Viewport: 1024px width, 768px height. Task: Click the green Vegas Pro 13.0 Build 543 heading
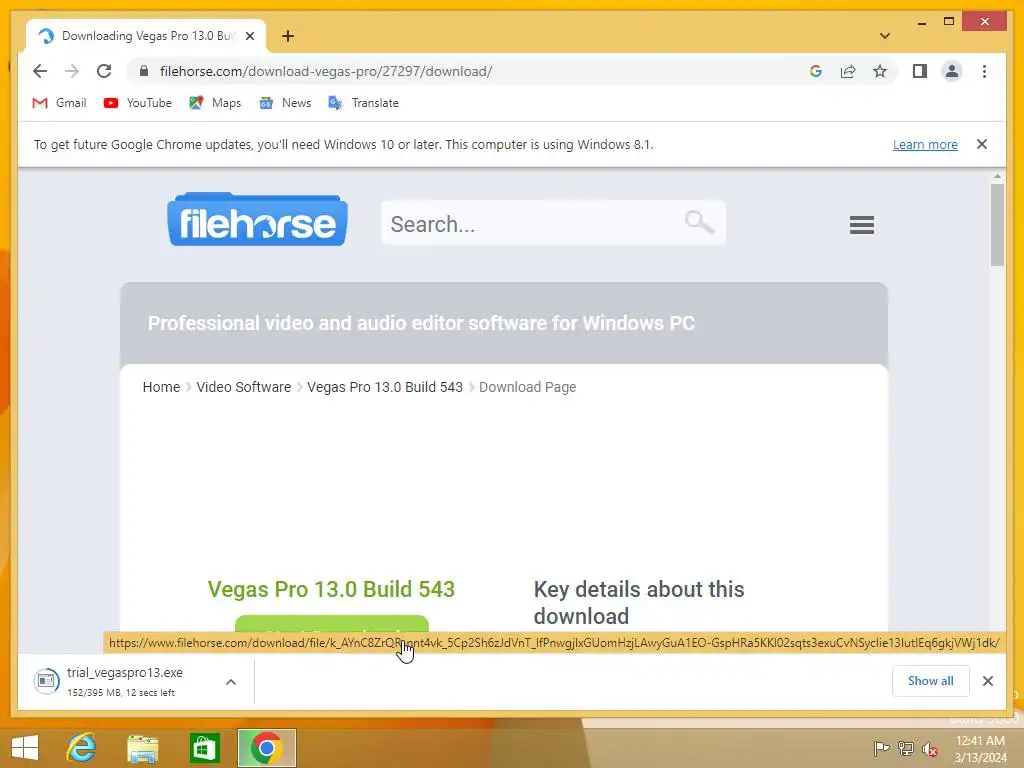(x=331, y=589)
